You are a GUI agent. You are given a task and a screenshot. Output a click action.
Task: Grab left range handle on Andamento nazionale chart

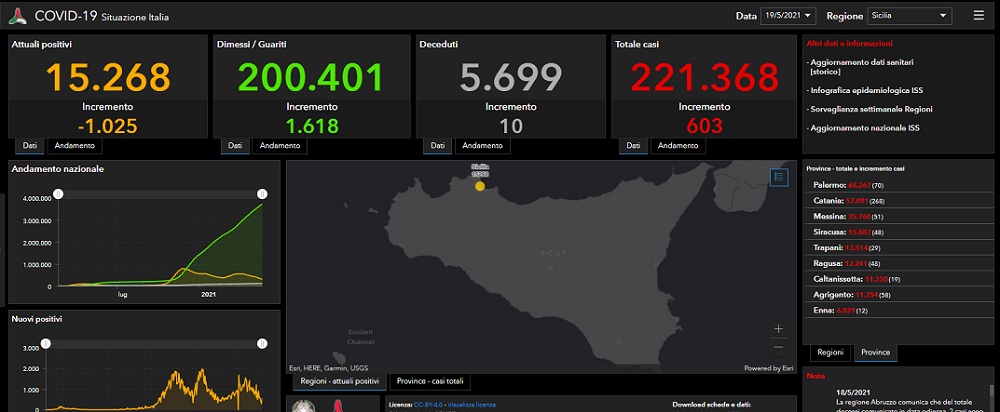[58, 193]
